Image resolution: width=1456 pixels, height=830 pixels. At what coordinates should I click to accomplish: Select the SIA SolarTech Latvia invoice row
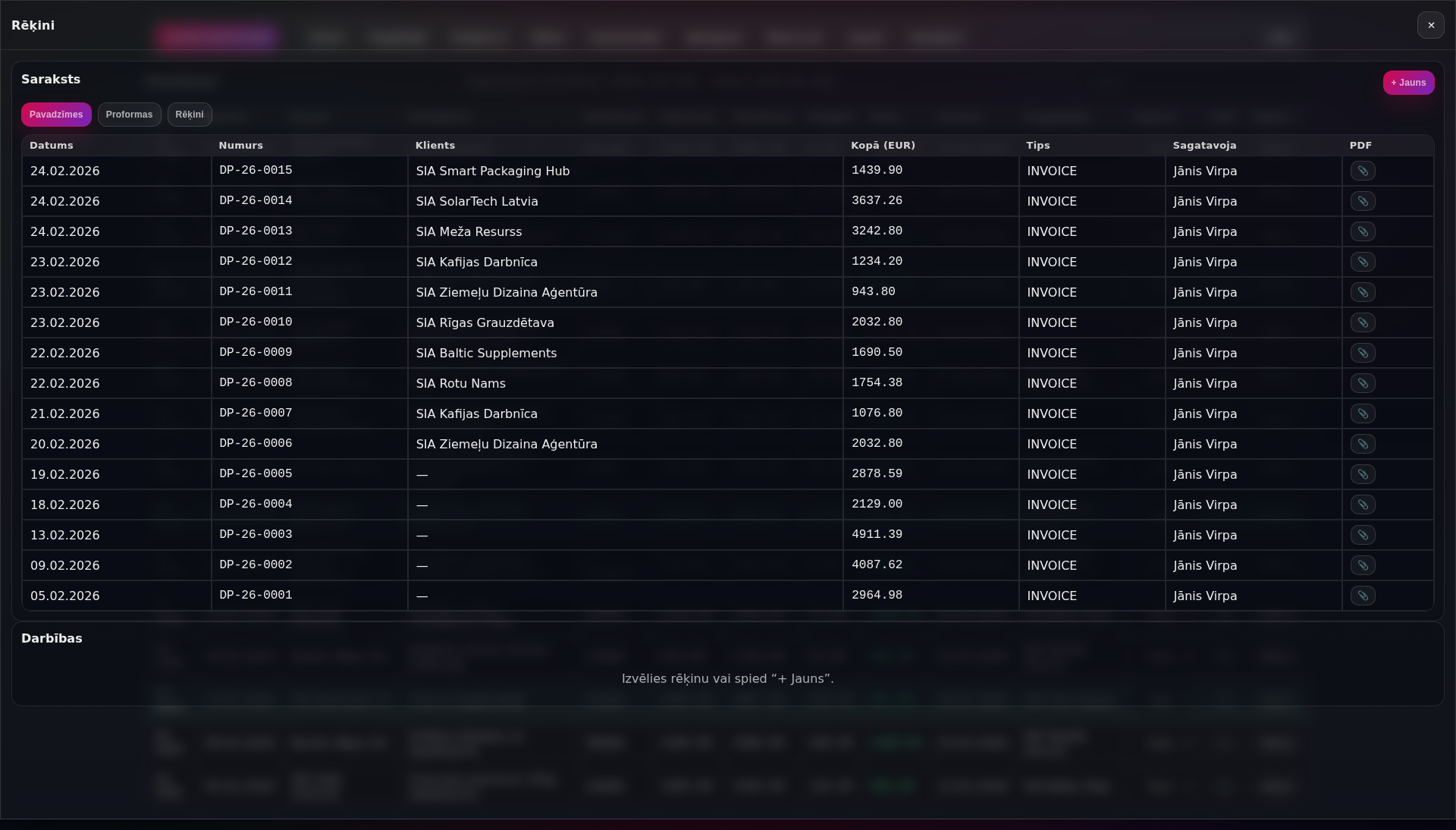(x=531, y=201)
